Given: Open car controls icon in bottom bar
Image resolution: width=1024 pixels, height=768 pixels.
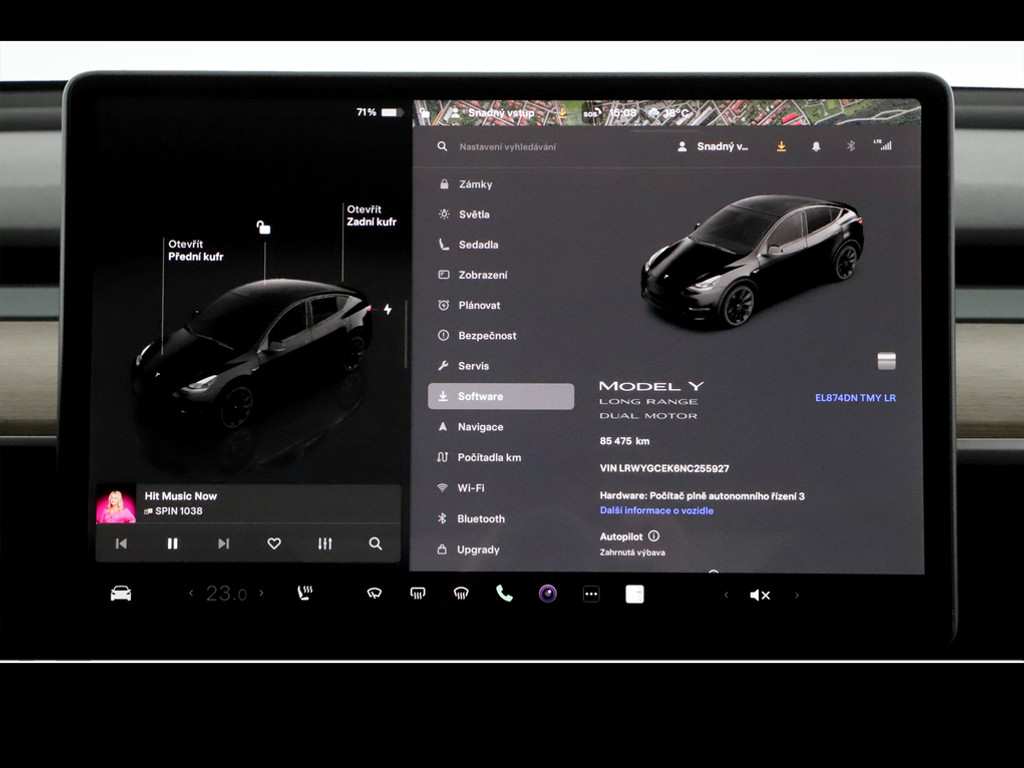Looking at the screenshot, I should [x=121, y=594].
